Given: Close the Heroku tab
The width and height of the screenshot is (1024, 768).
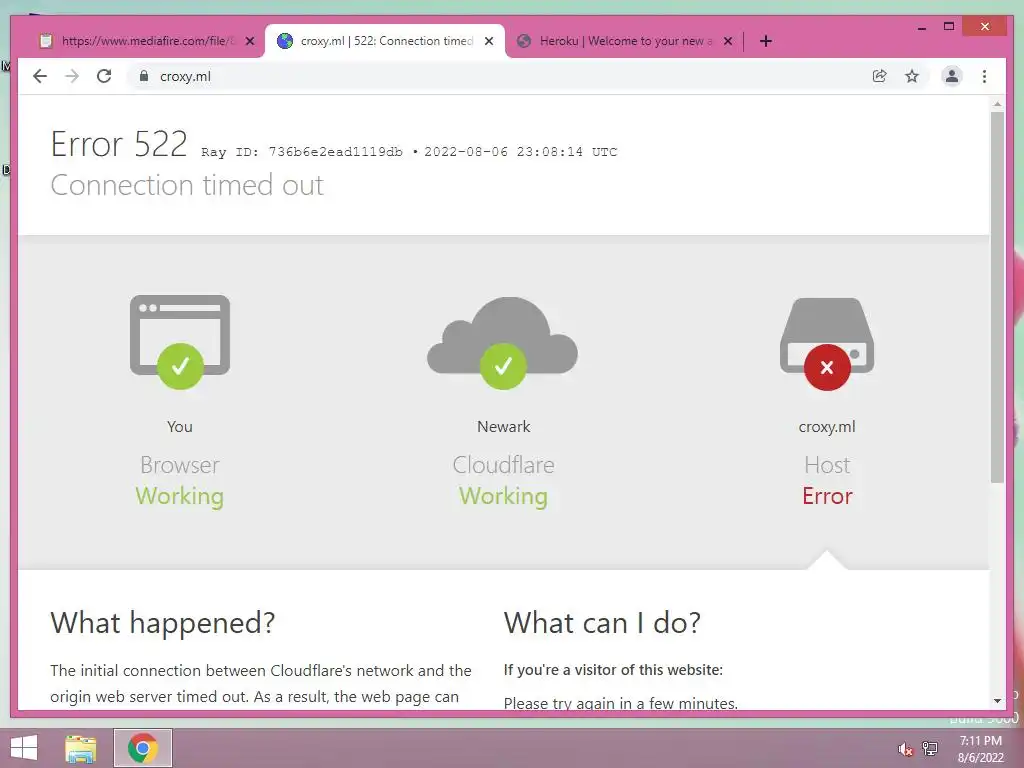Looking at the screenshot, I should [728, 41].
